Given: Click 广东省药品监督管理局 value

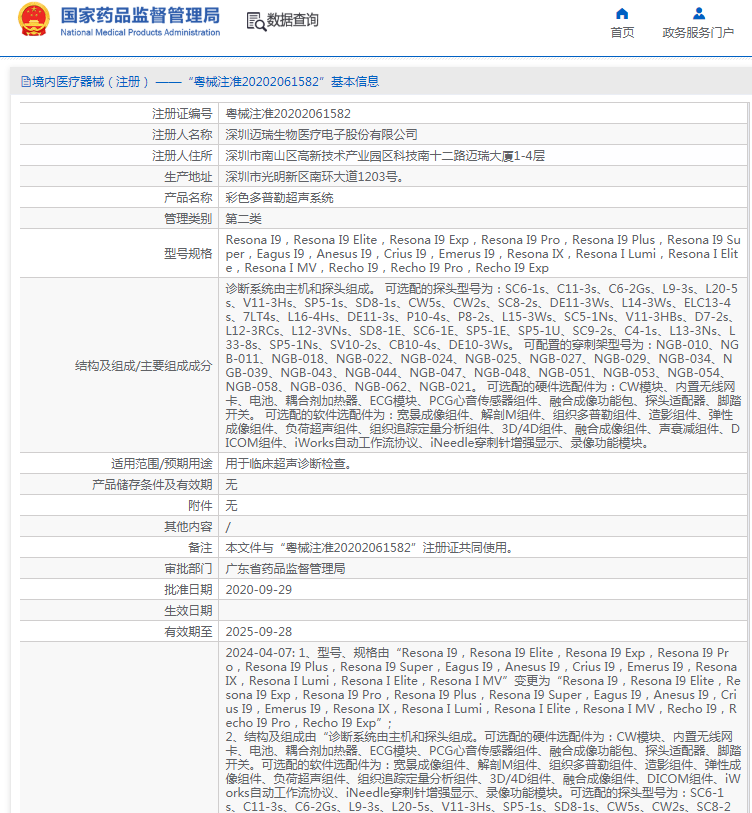Looking at the screenshot, I should coord(285,569).
